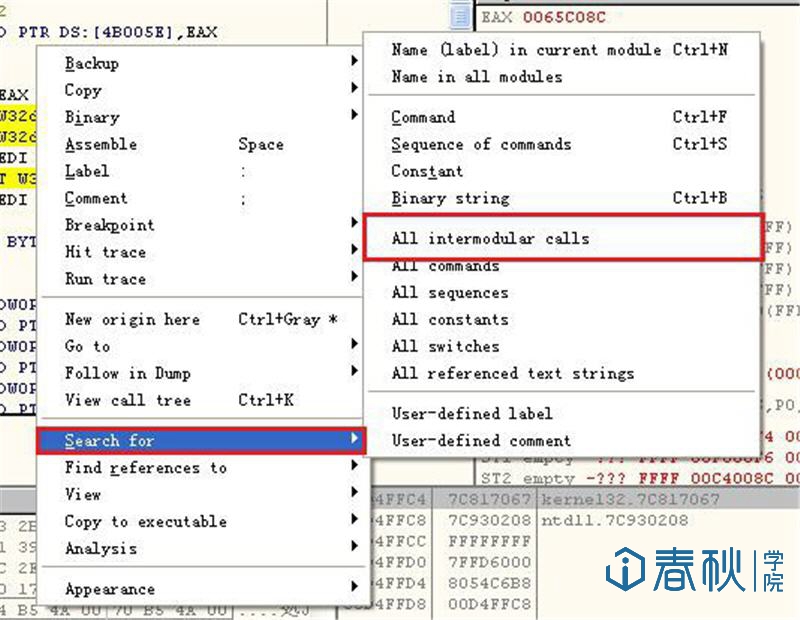Select "All intermodular calls" in the submenu
Viewport: 800px width, 620px height.
tap(490, 239)
